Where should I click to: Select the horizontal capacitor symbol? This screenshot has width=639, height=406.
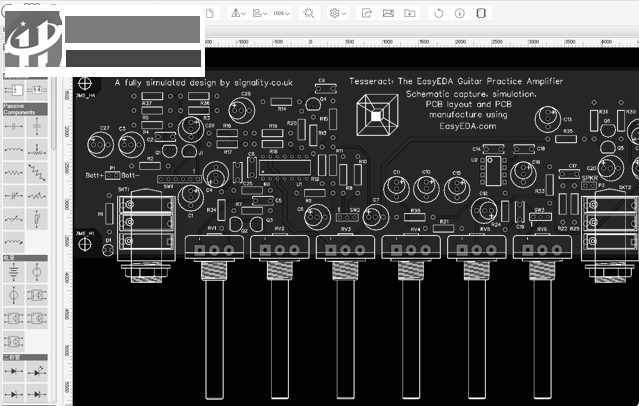click(13, 126)
